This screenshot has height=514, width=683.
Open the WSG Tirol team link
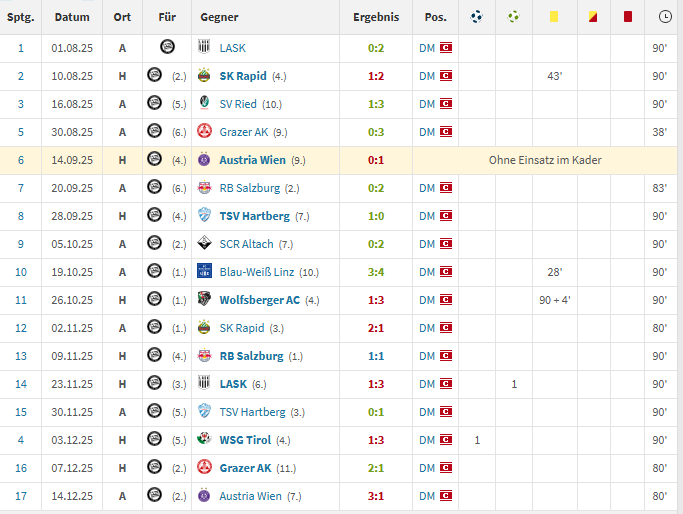coord(244,440)
